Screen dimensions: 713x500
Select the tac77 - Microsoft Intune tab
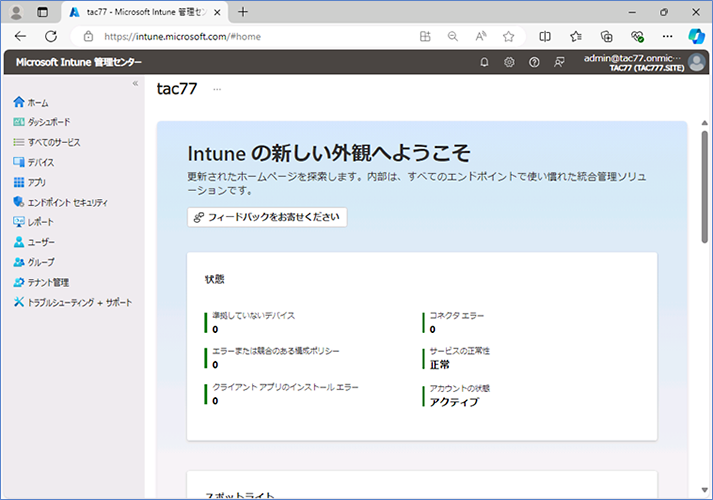[x=145, y=12]
